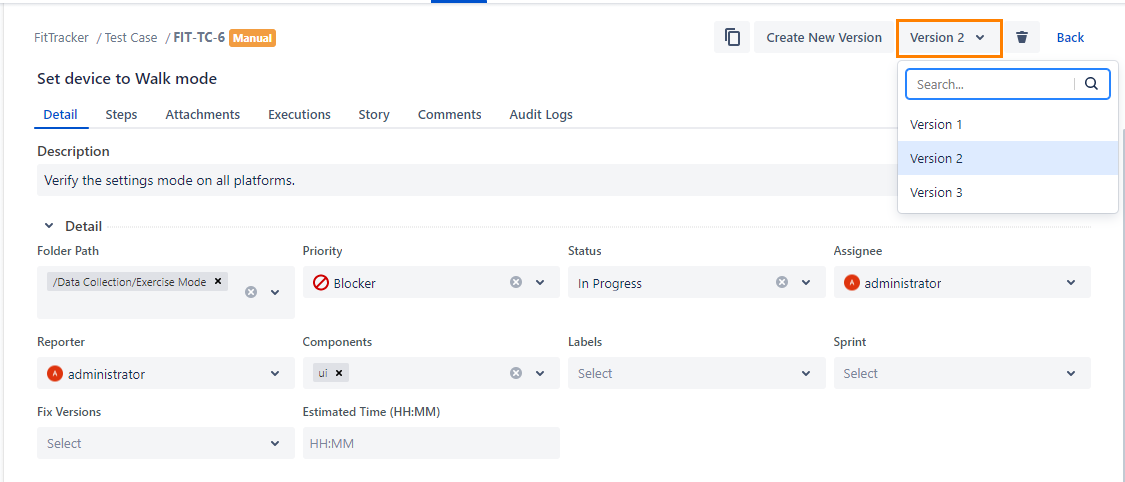This screenshot has height=482, width=1125.
Task: Expand the Priority dropdown arrow
Action: pos(540,283)
